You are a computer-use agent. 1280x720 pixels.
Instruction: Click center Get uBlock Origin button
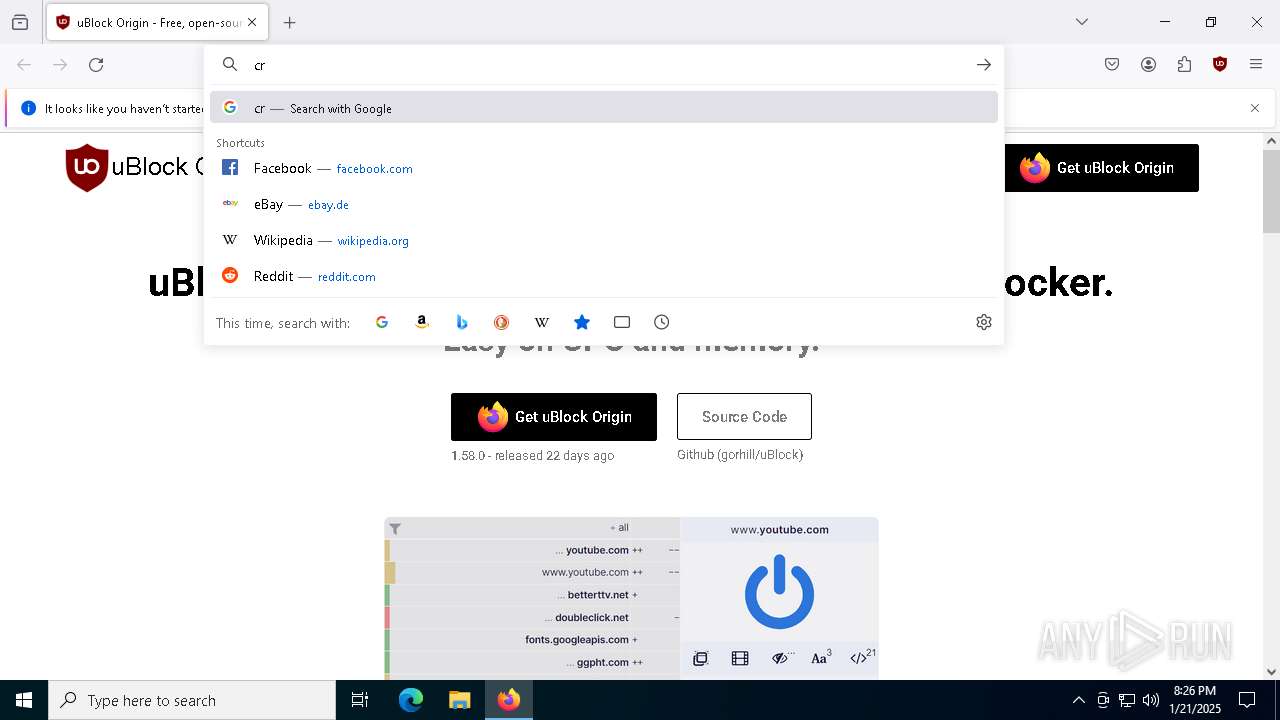[x=554, y=417]
